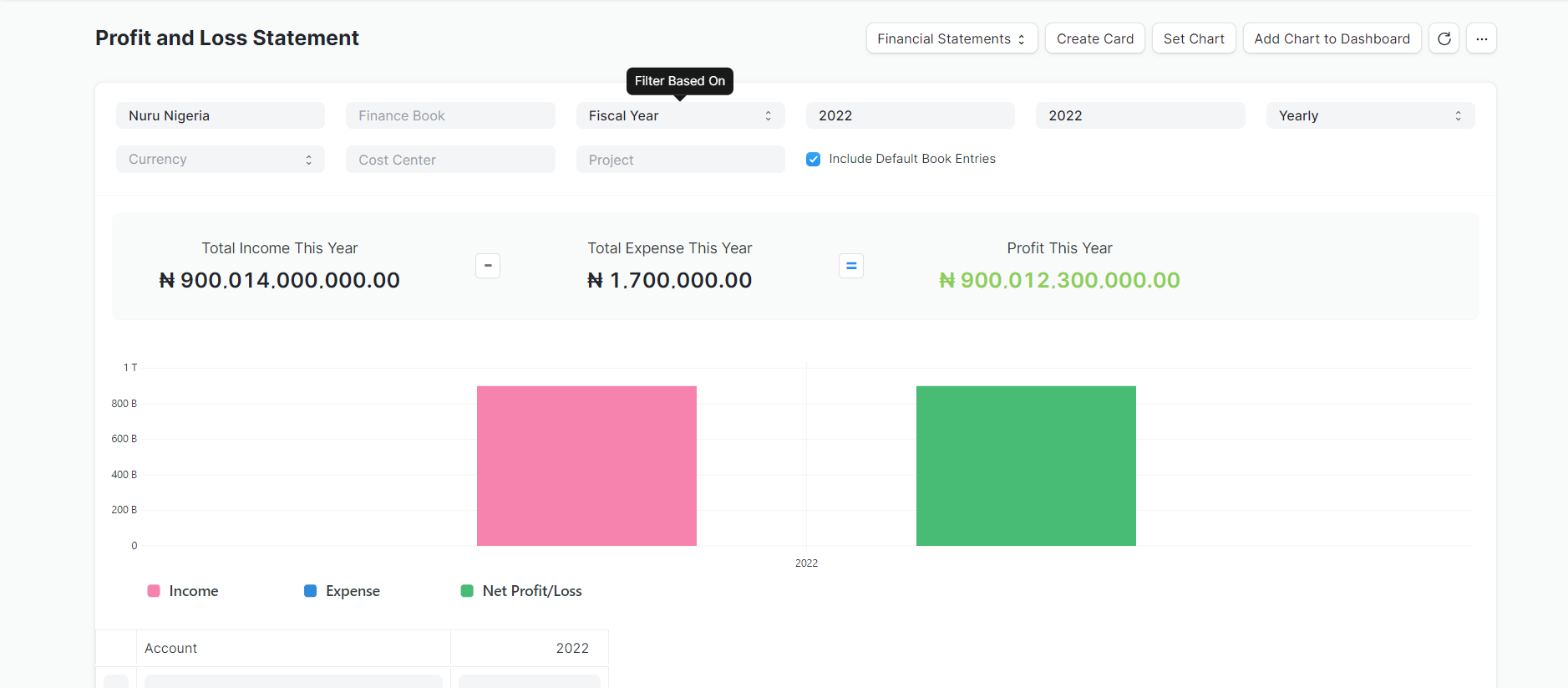Open the Currency dropdown
The width and height of the screenshot is (1568, 688).
(221, 159)
